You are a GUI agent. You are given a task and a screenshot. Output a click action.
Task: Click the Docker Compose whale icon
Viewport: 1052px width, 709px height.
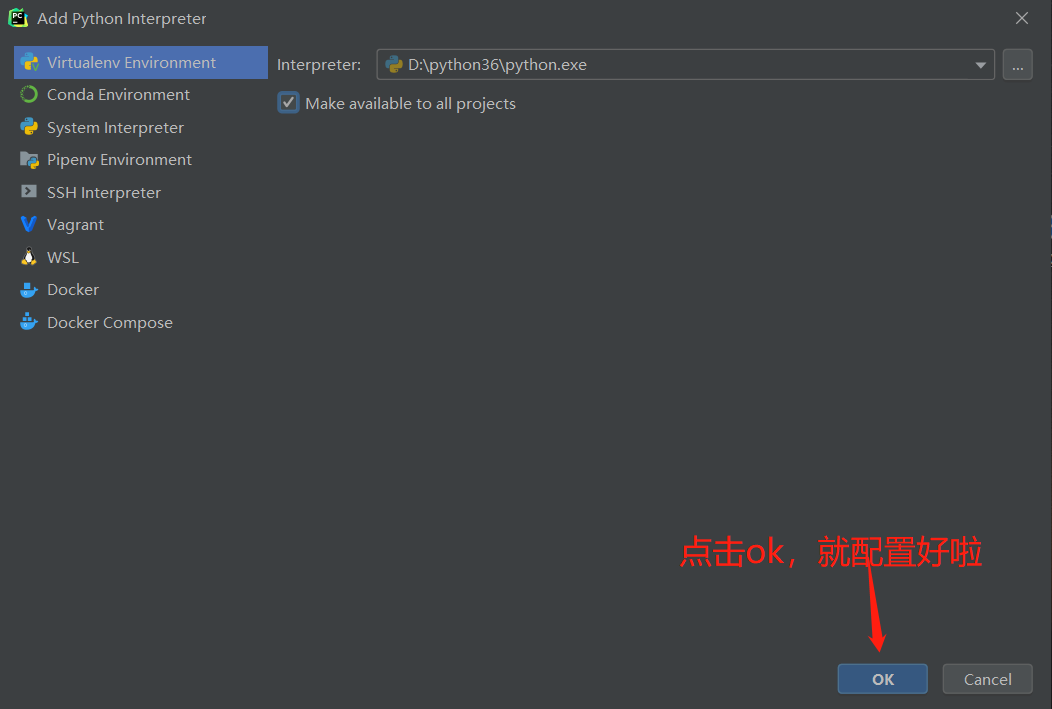pyautogui.click(x=29, y=322)
